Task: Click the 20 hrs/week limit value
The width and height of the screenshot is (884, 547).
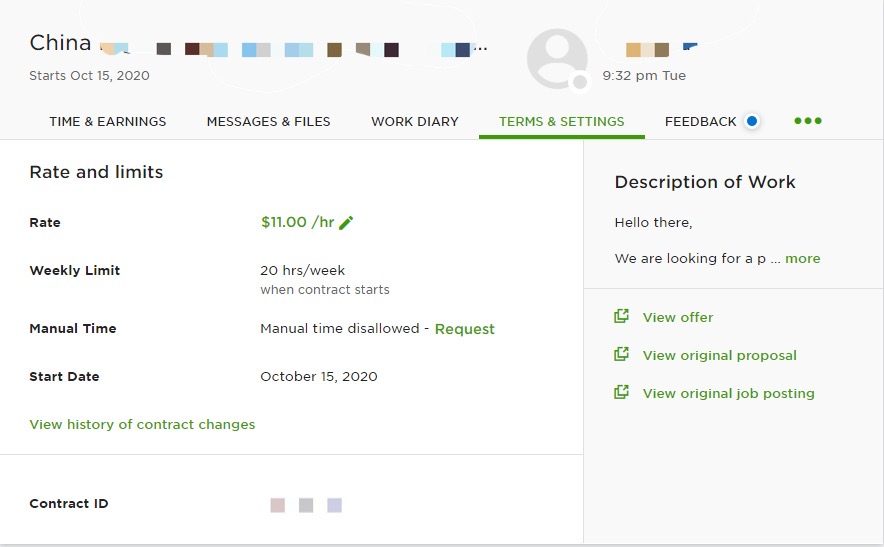Action: click(303, 270)
